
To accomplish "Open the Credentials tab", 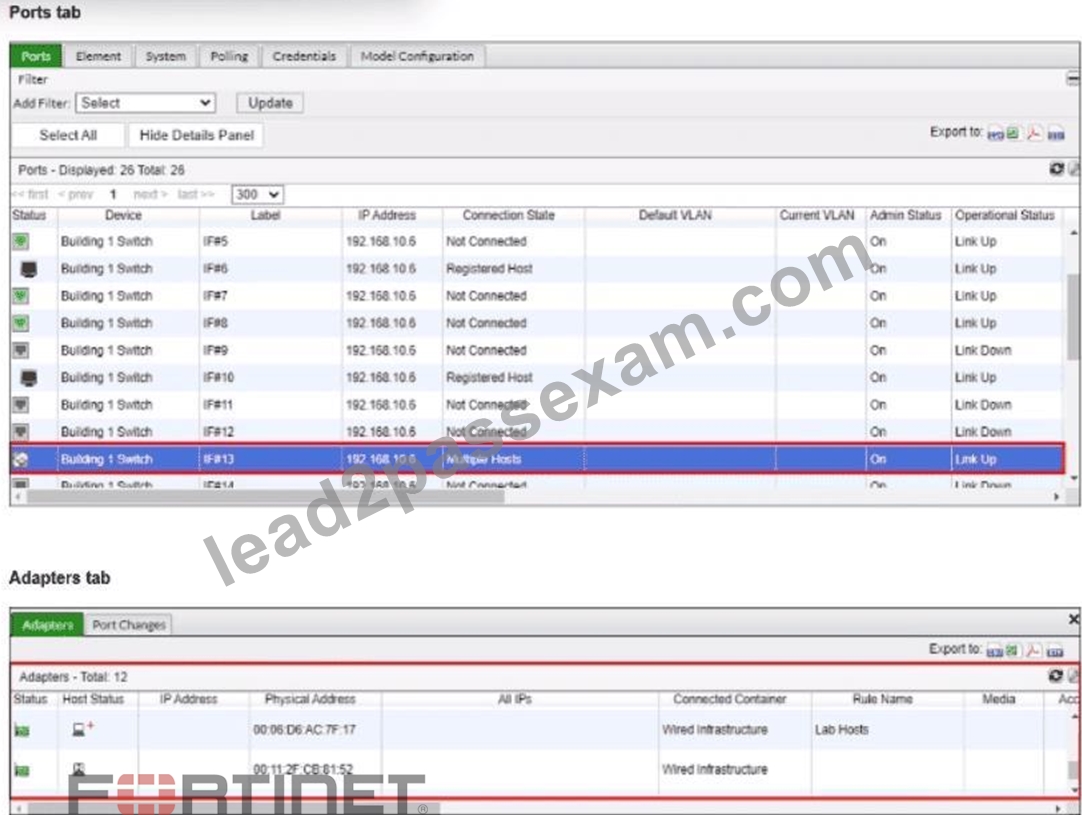I will tap(304, 56).
